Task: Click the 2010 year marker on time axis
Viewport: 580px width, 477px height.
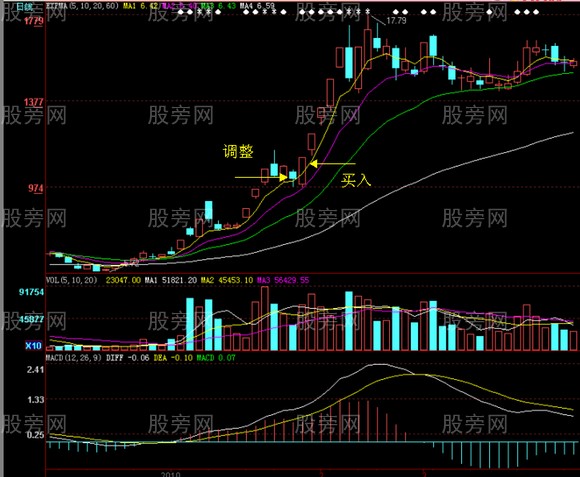Action: (171, 474)
